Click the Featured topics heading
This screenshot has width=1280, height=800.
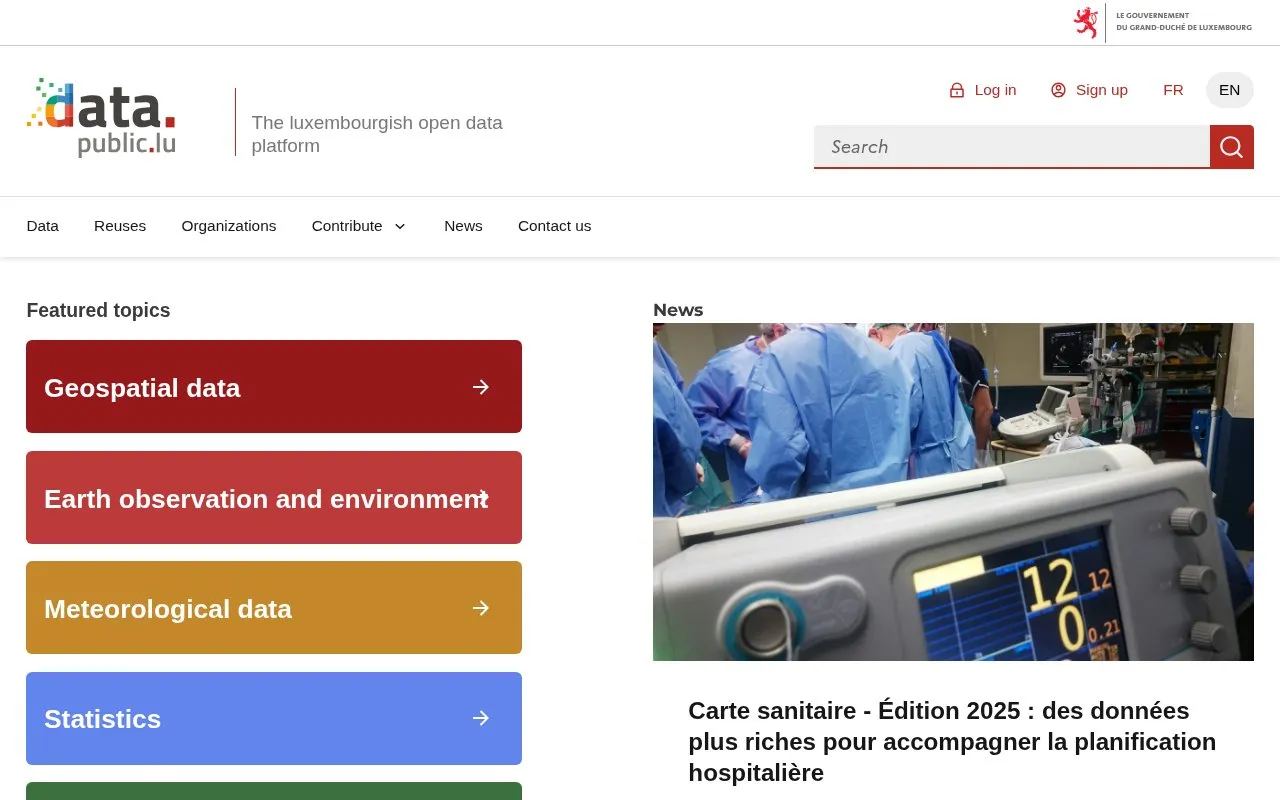(98, 310)
